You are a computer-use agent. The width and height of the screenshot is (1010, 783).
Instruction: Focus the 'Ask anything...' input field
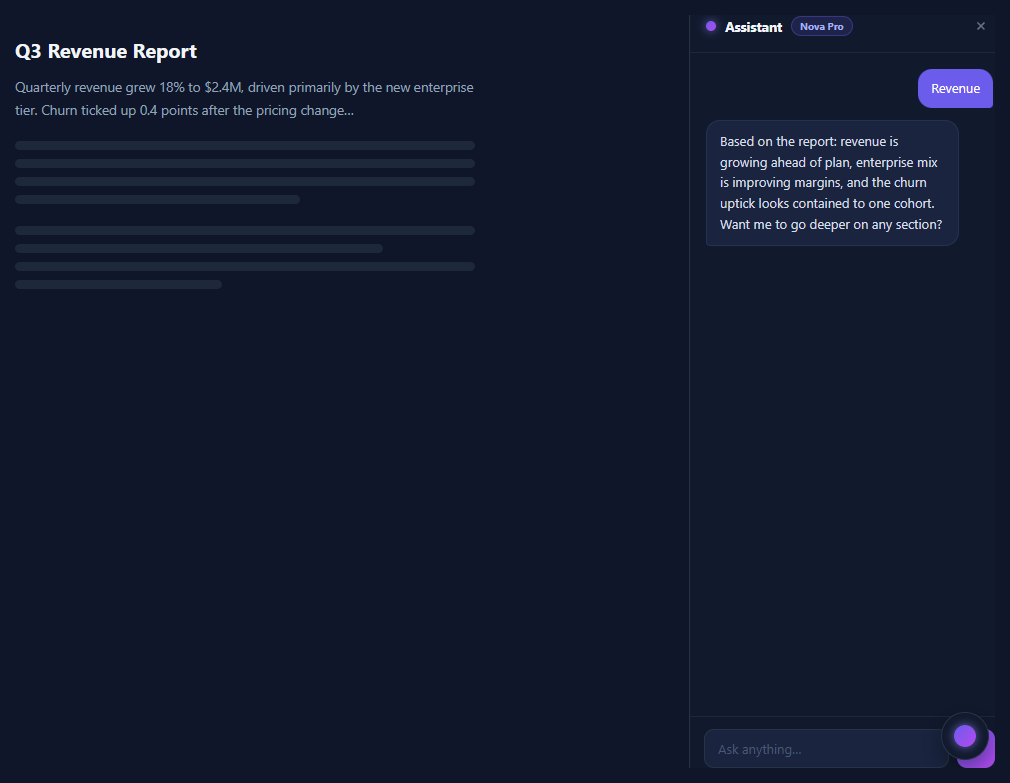click(826, 749)
